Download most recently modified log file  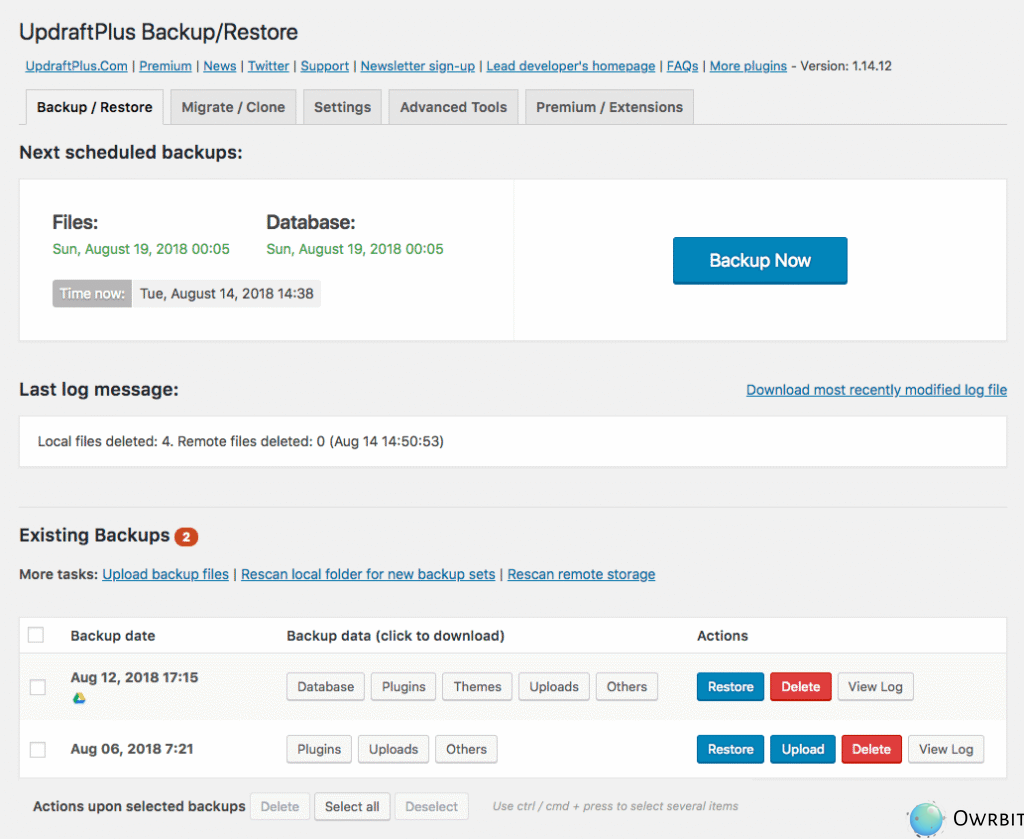point(876,390)
